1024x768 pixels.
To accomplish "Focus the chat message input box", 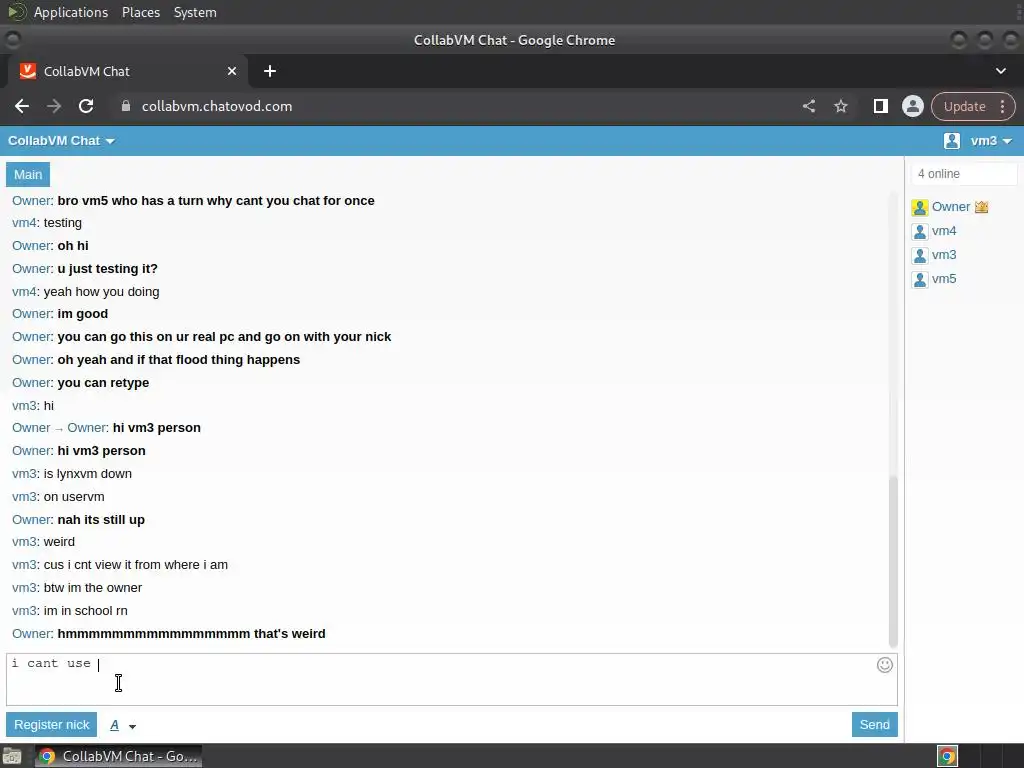I will pos(451,679).
